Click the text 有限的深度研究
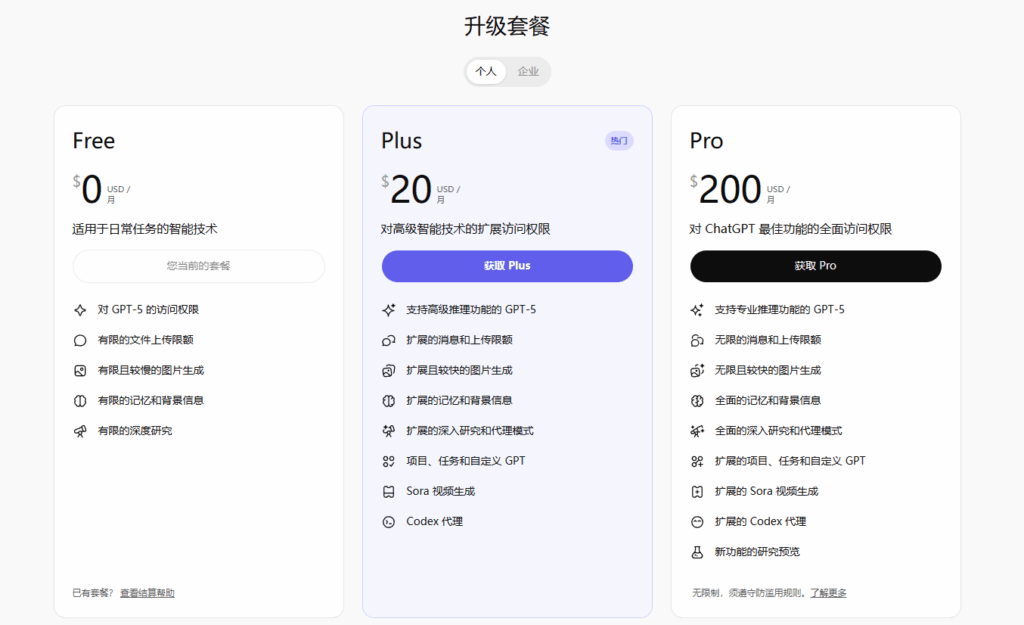 pos(135,431)
